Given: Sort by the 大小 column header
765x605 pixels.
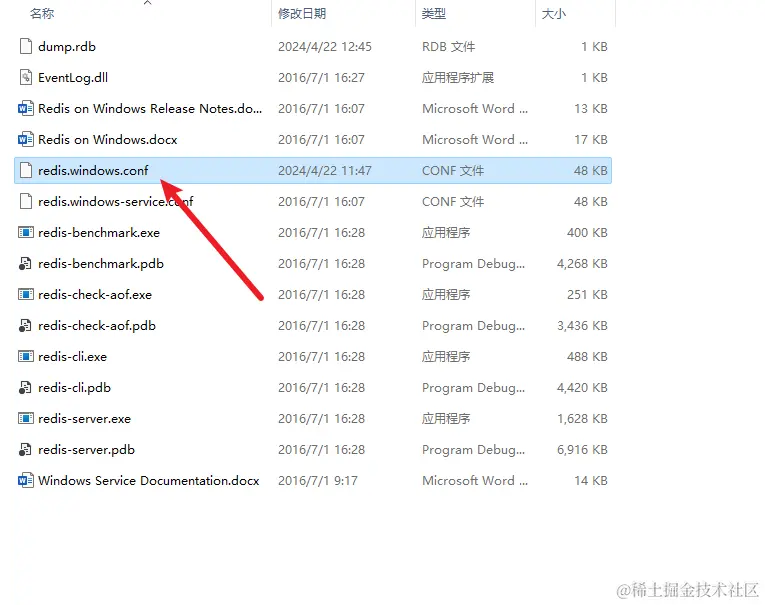Looking at the screenshot, I should [554, 14].
